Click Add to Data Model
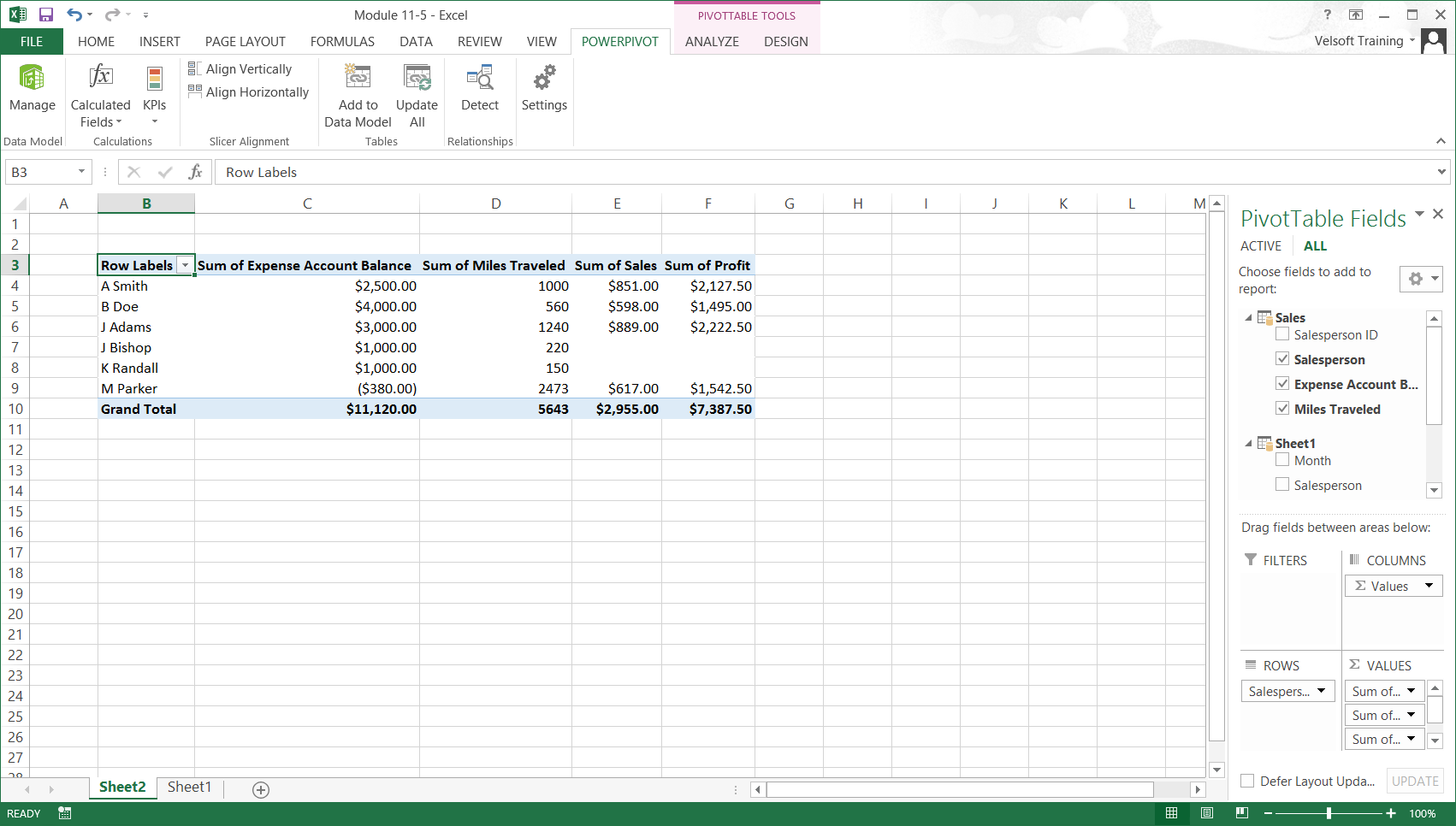Image resolution: width=1456 pixels, height=826 pixels. click(357, 94)
